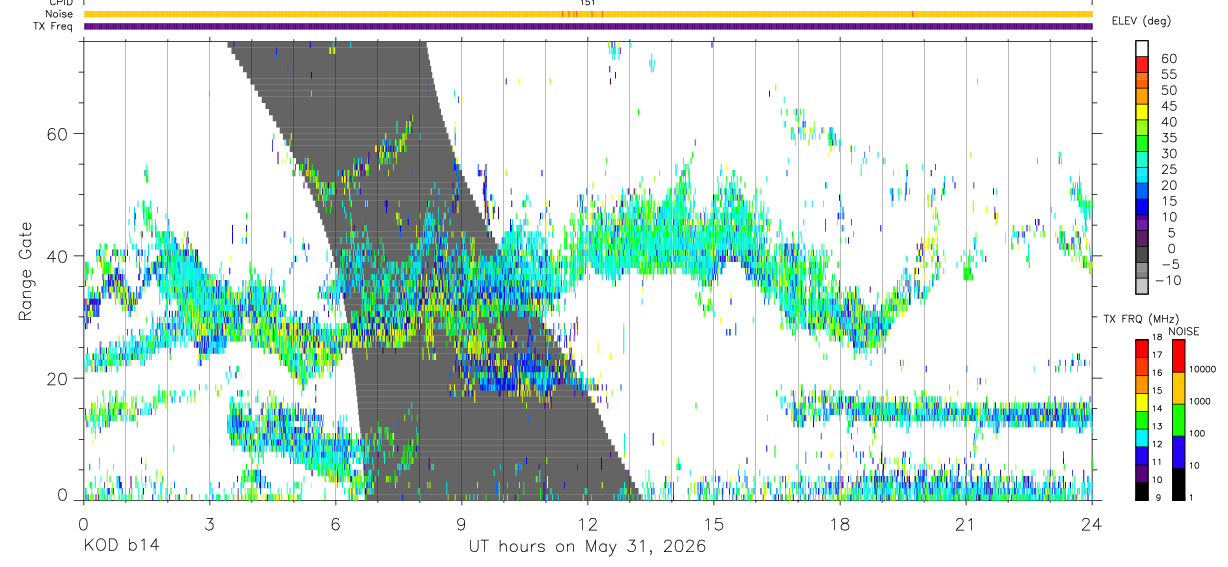The height and width of the screenshot is (567, 1228).
Task: Pick the black segment of the TX FRQ colorbar
Action: coord(1142,492)
